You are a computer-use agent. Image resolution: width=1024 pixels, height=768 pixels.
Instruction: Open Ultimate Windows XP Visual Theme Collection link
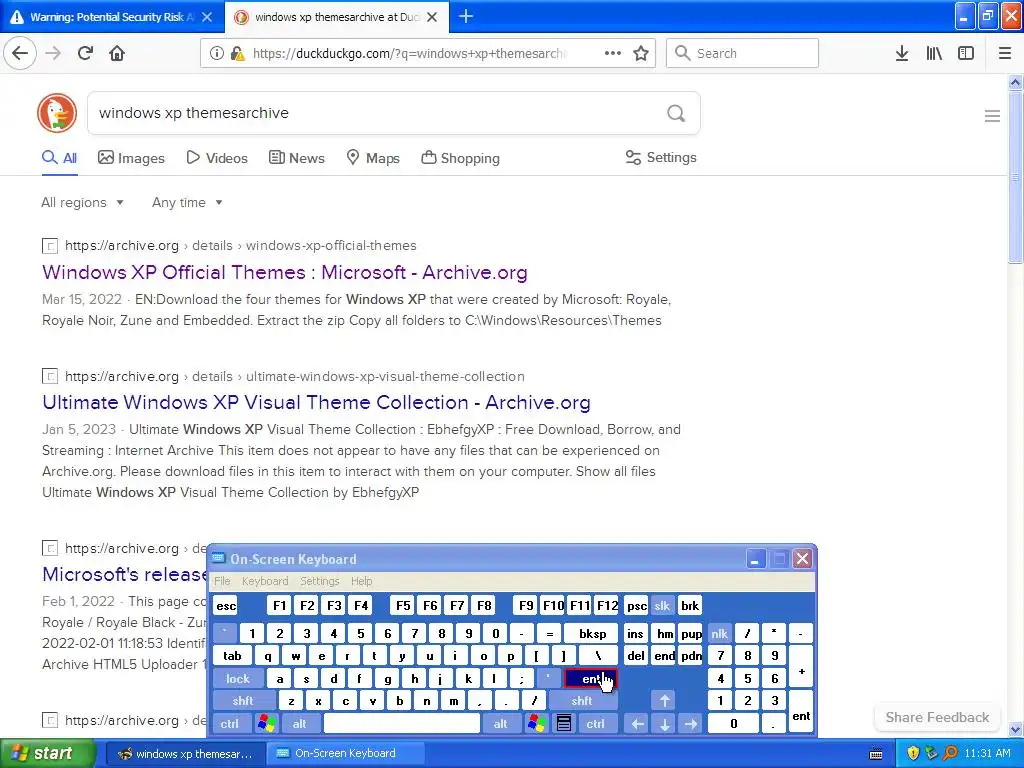[x=316, y=402]
